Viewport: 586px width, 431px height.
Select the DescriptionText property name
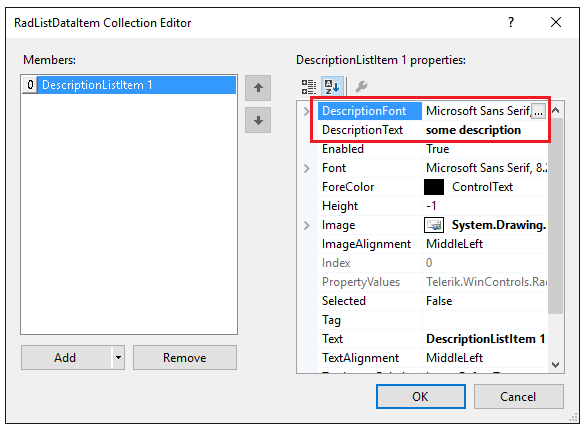(x=363, y=130)
